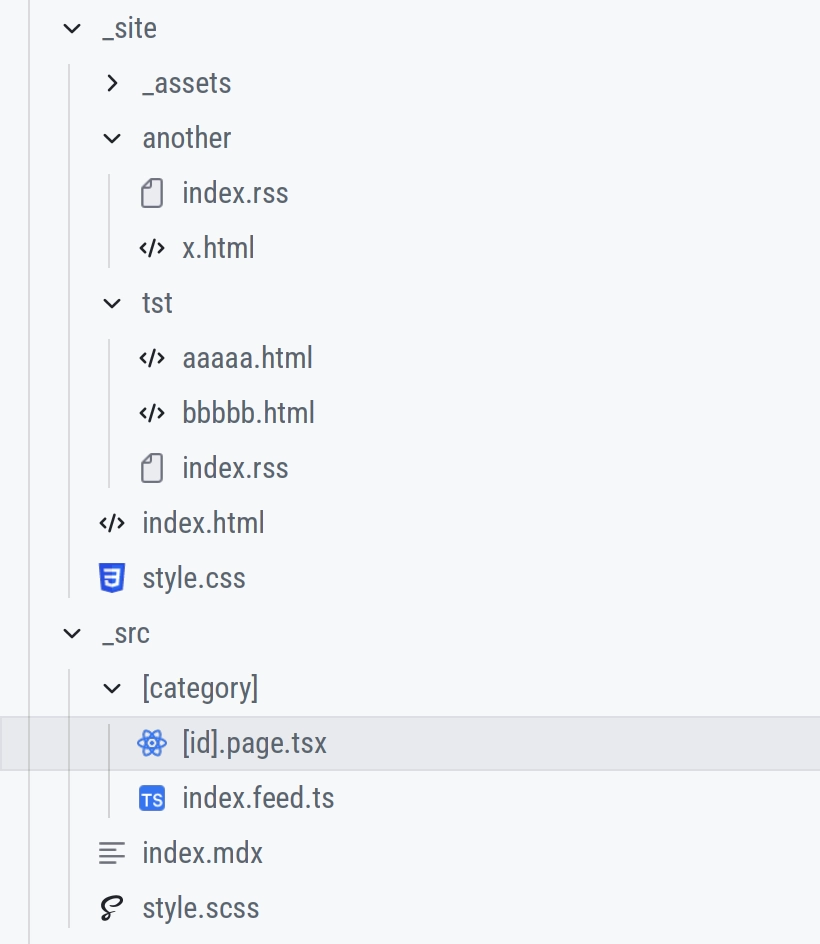Image resolution: width=820 pixels, height=944 pixels.
Task: Click the text lines icon of index.mdx
Action: click(112, 853)
